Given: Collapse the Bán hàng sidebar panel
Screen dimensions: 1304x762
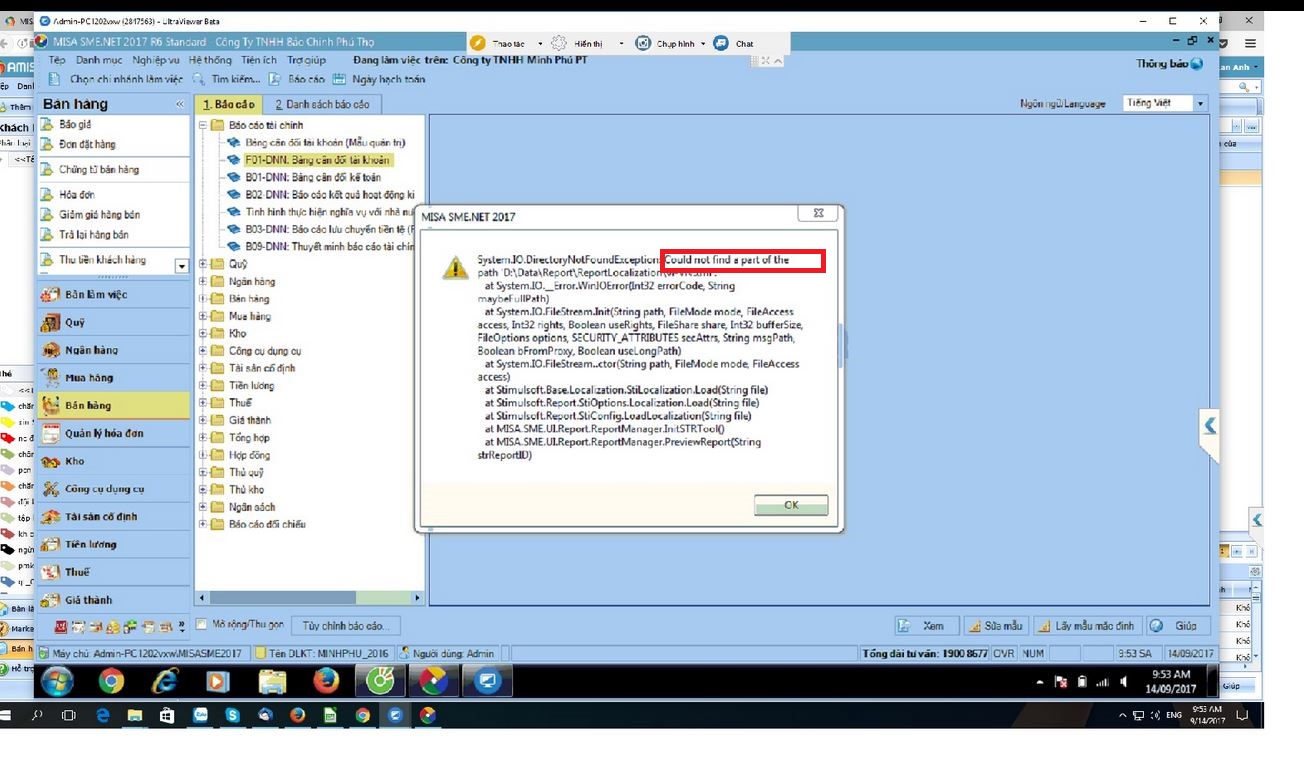Looking at the screenshot, I should [180, 104].
